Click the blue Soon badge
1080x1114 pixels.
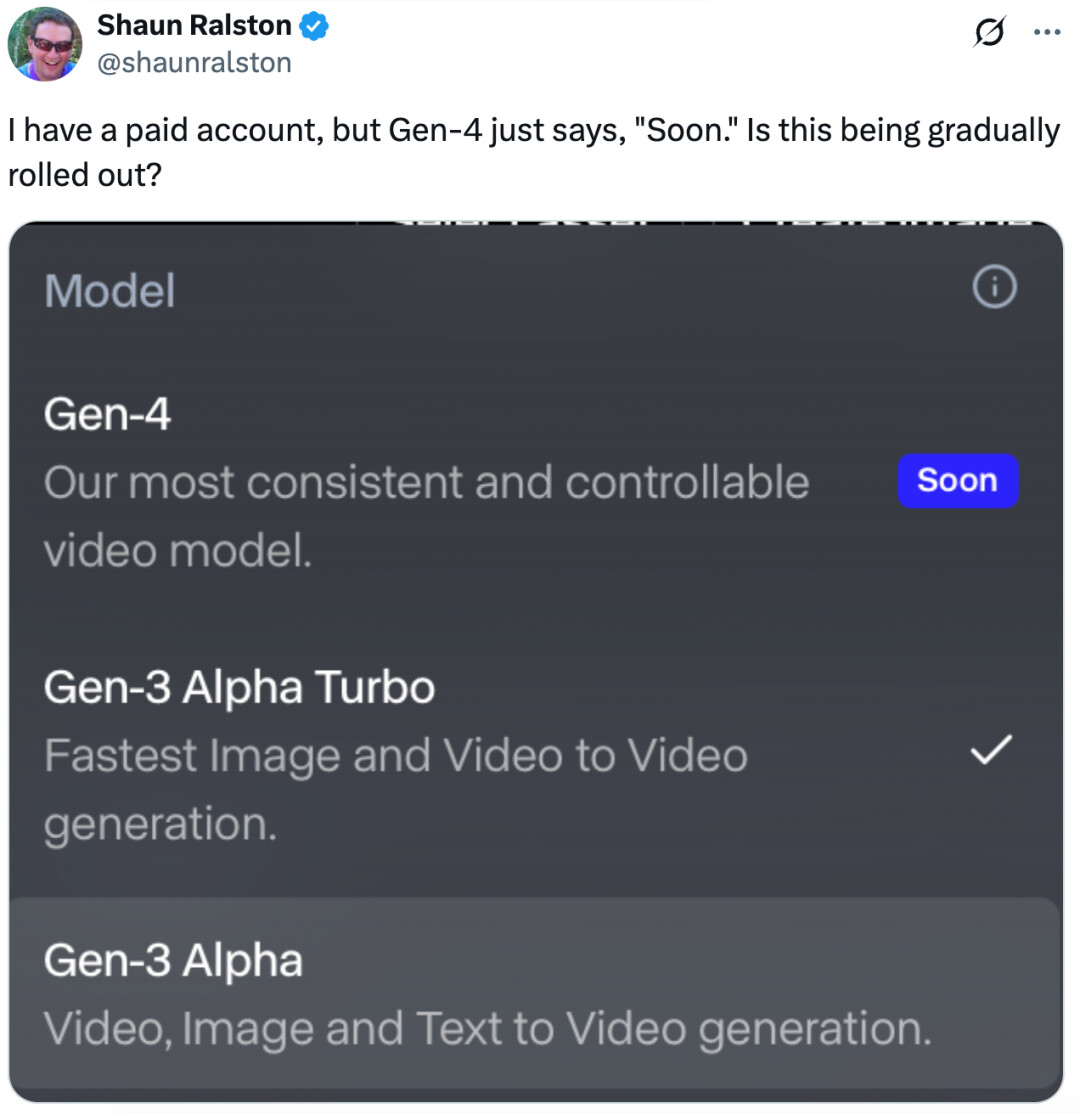coord(957,481)
